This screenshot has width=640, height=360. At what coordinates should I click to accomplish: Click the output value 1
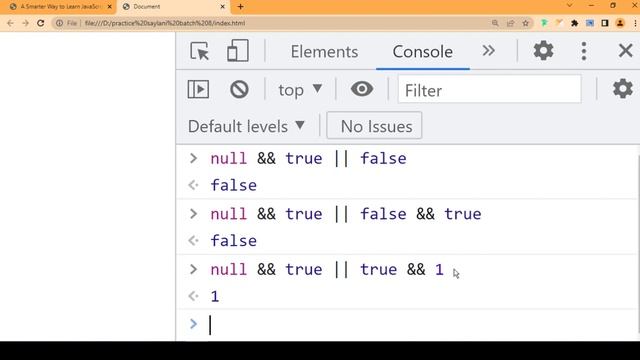click(x=215, y=297)
